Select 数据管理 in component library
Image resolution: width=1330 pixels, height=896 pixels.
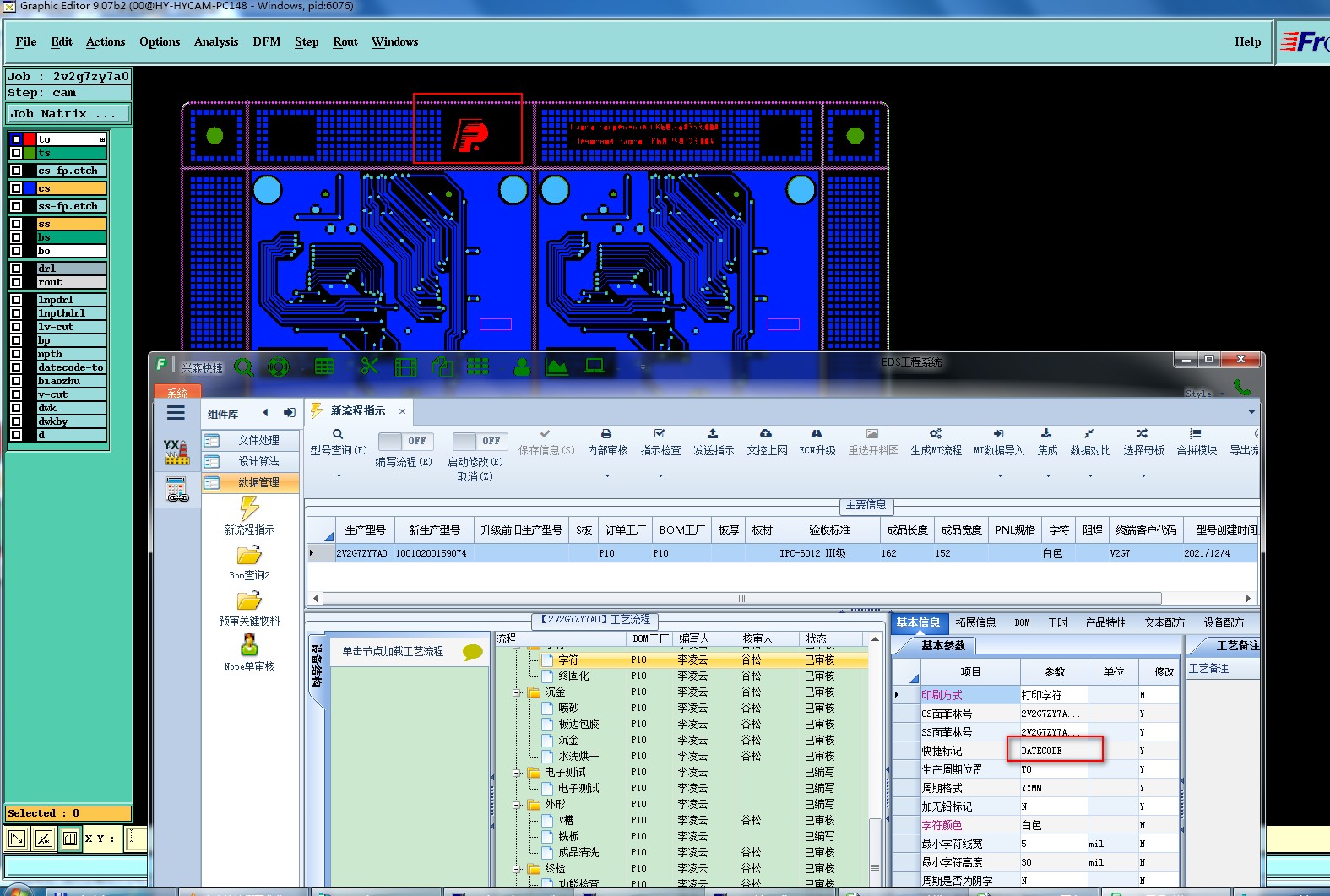[251, 482]
